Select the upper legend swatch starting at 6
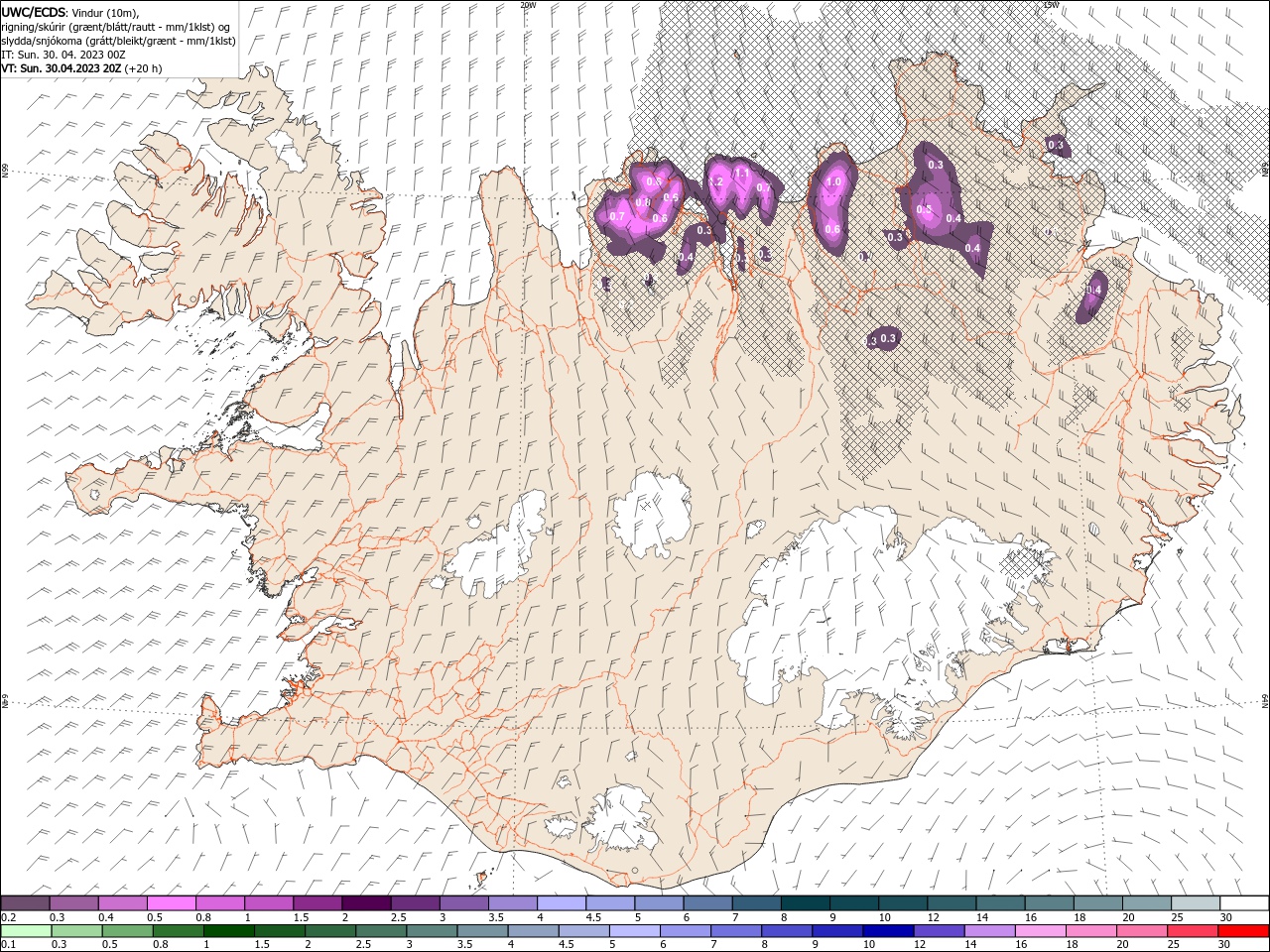Viewport: 1270px width, 952px height. 707,903
